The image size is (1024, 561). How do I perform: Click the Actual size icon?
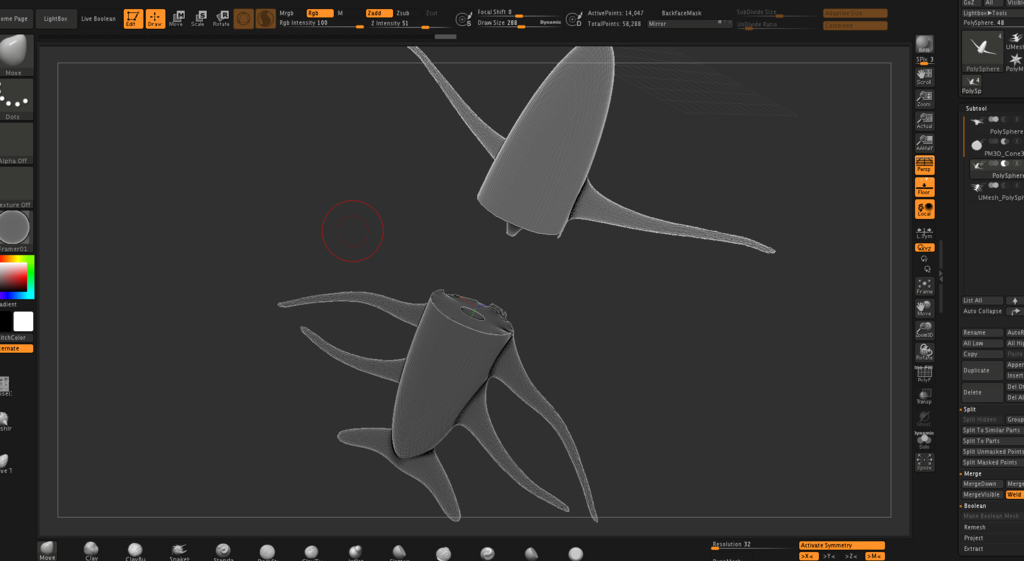coord(924,121)
